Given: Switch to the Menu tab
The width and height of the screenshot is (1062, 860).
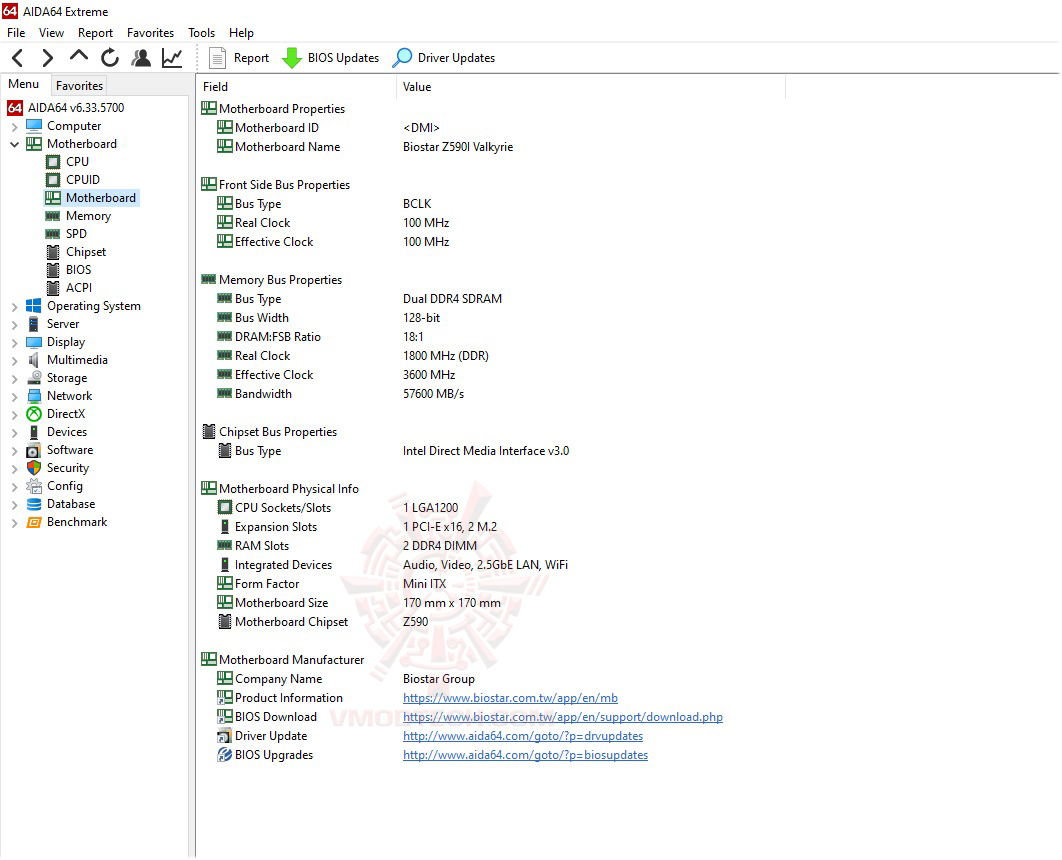Looking at the screenshot, I should point(24,84).
